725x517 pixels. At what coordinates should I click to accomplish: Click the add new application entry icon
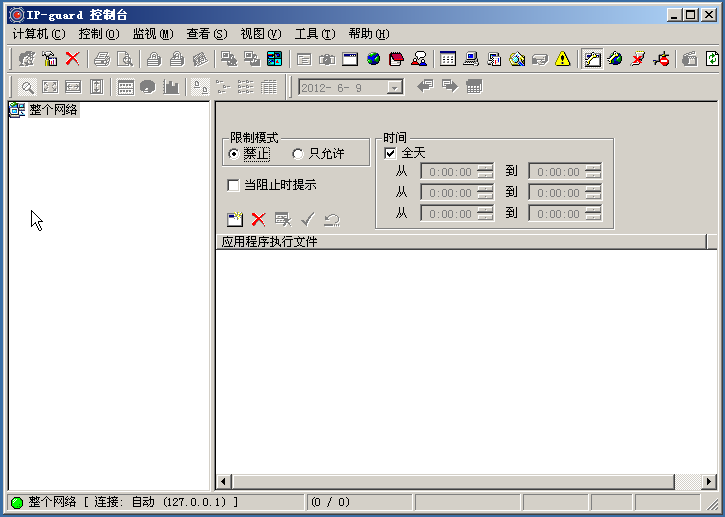coord(235,219)
